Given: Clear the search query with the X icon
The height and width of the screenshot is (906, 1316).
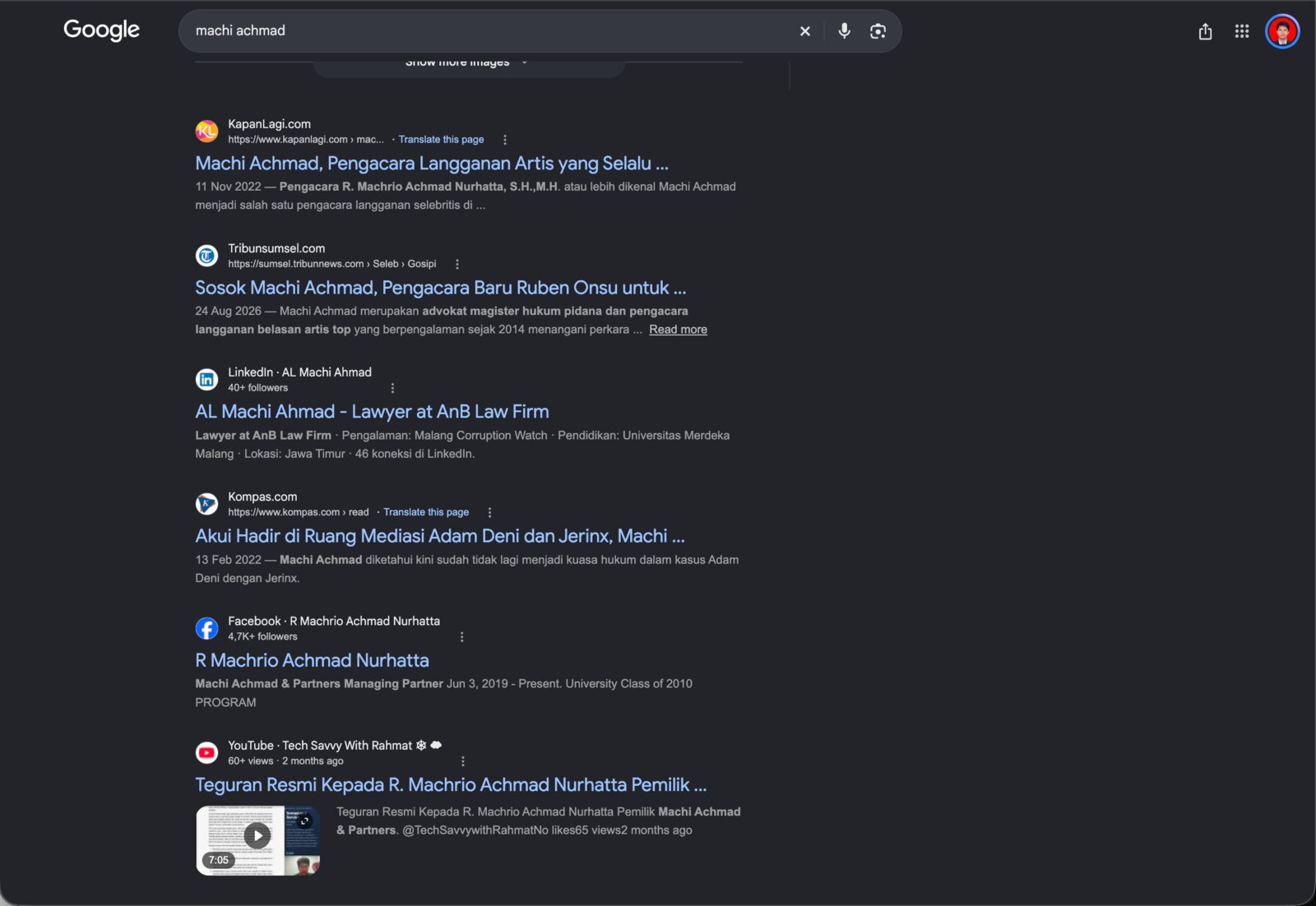Looking at the screenshot, I should click(805, 31).
